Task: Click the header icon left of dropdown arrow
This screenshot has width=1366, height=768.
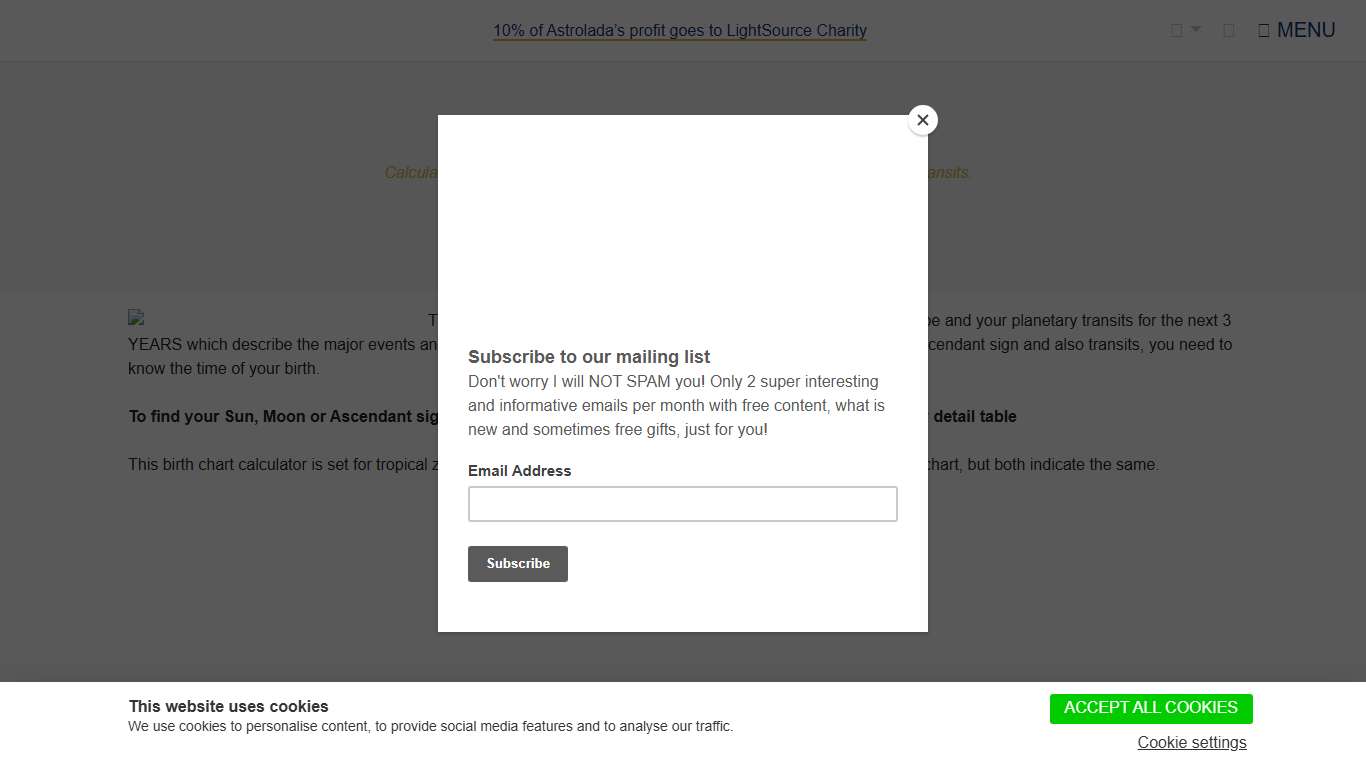Action: (x=1176, y=31)
